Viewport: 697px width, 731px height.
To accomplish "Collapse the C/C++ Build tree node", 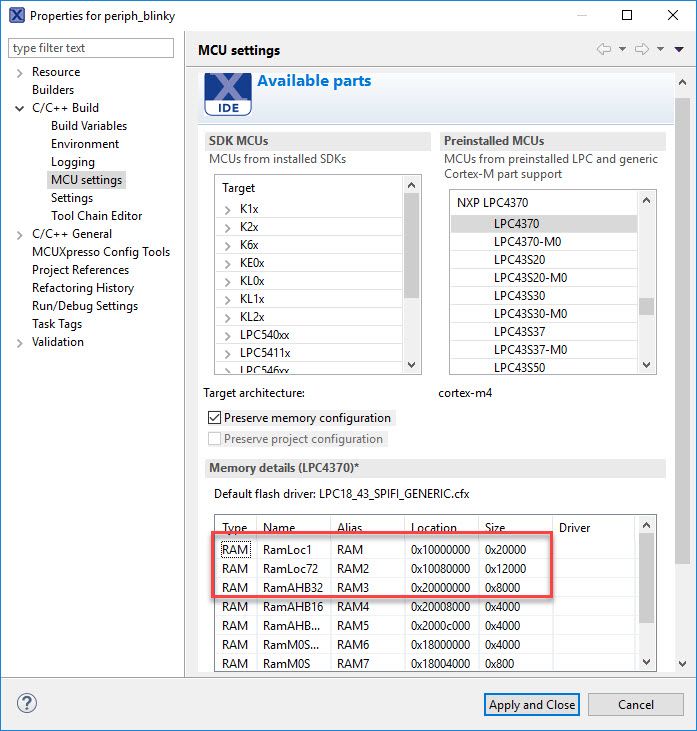I will [20, 109].
